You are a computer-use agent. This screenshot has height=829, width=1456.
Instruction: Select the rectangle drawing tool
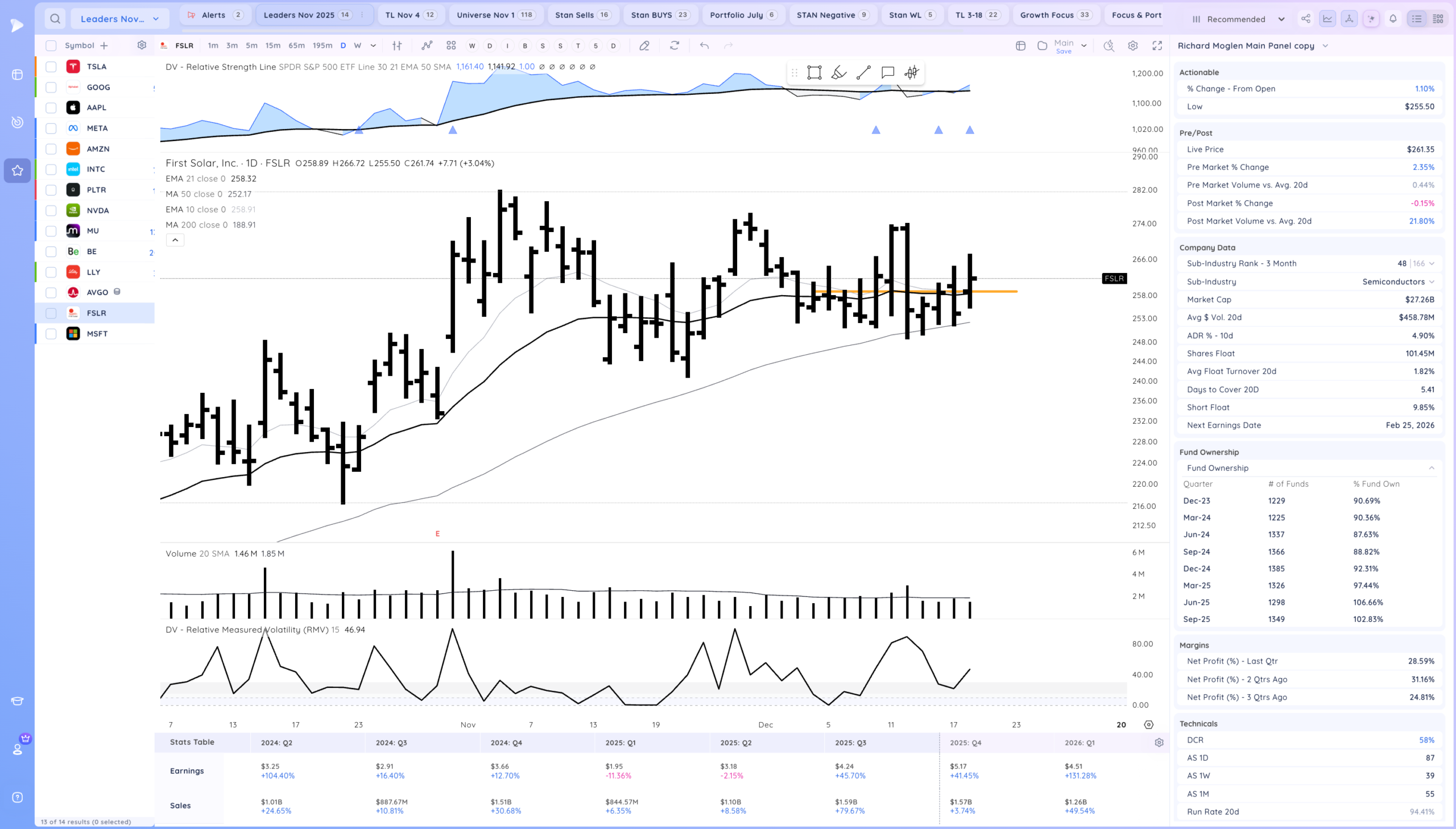(814, 72)
